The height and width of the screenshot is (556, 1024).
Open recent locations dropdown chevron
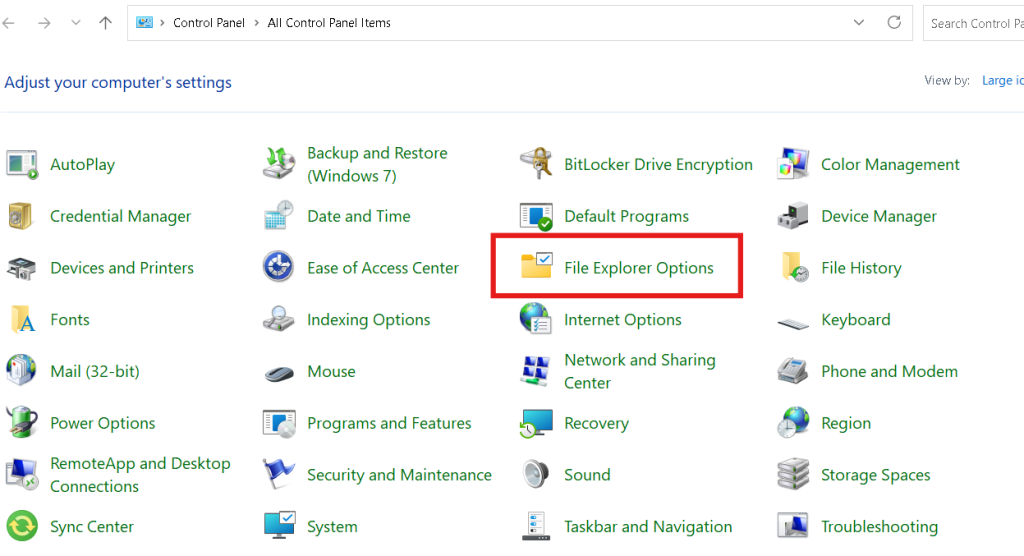tap(76, 23)
